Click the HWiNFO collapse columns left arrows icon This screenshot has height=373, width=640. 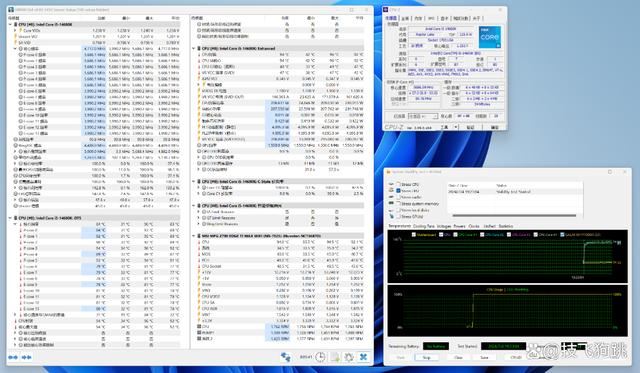pos(13,357)
